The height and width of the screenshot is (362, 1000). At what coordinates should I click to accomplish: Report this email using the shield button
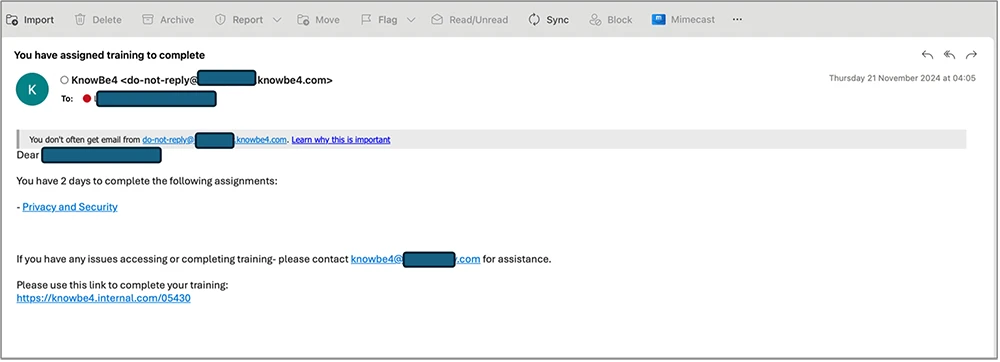239,20
